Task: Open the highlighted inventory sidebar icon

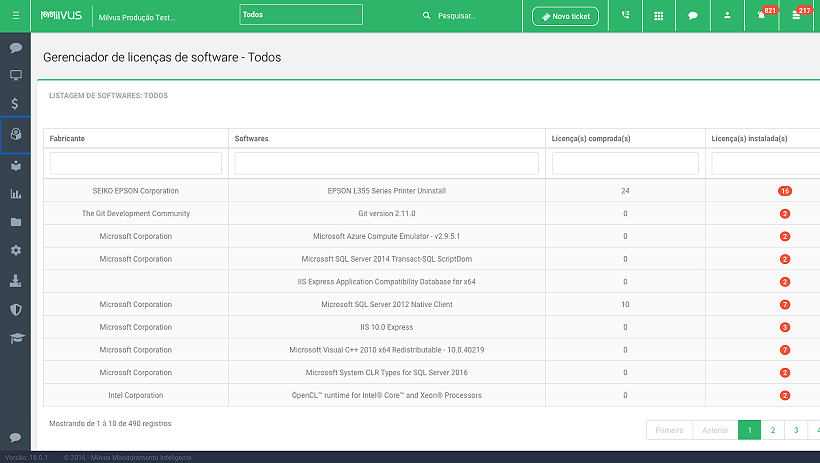Action: click(x=16, y=134)
